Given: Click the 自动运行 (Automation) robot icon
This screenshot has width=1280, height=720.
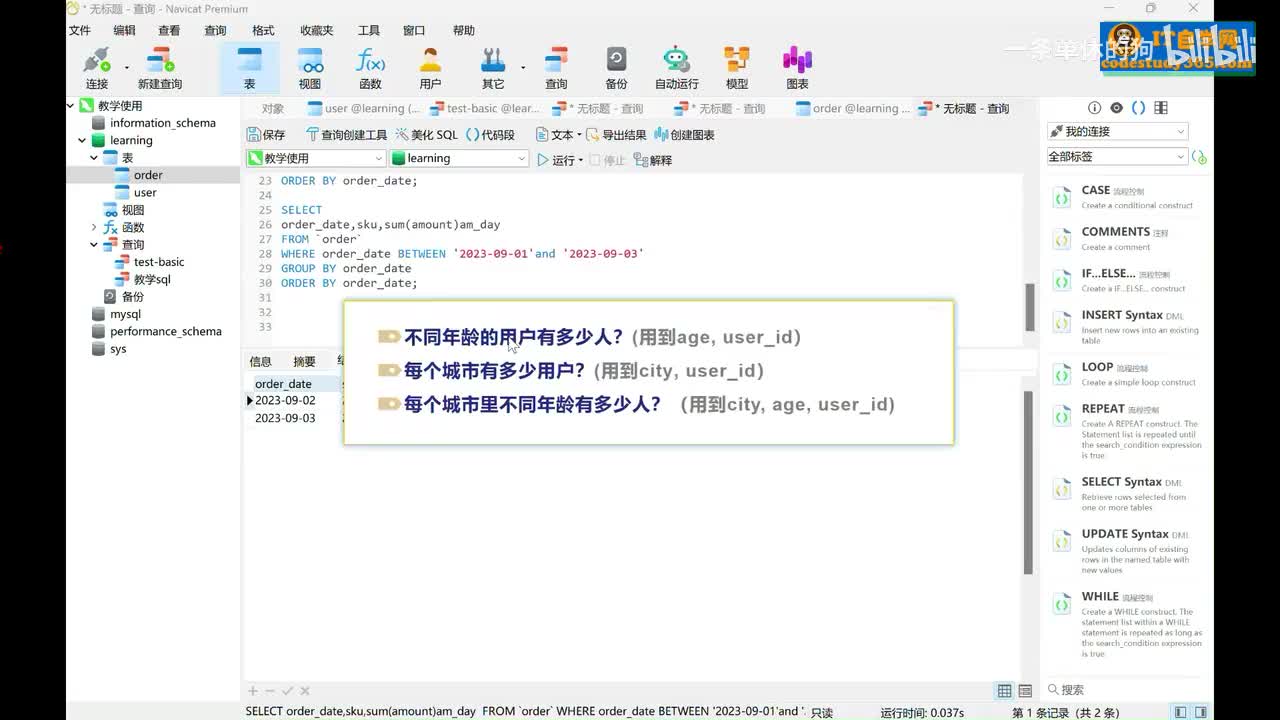Looking at the screenshot, I should (x=677, y=68).
